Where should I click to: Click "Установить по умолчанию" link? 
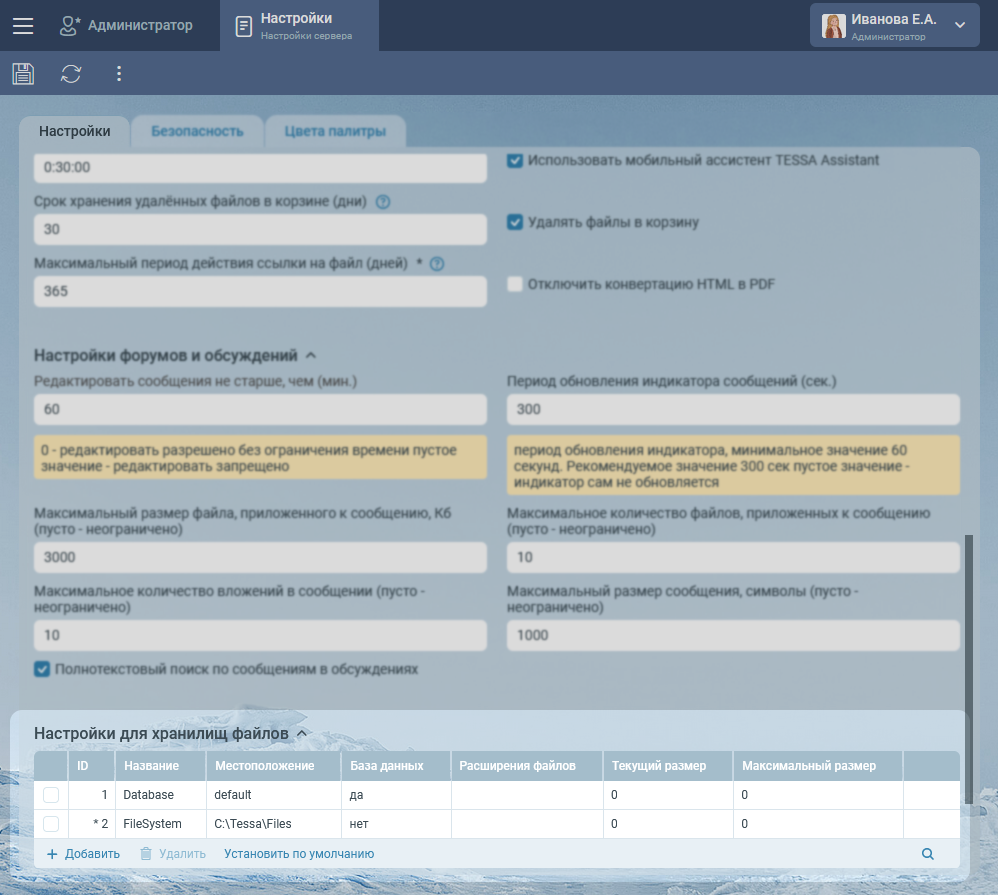coord(299,854)
